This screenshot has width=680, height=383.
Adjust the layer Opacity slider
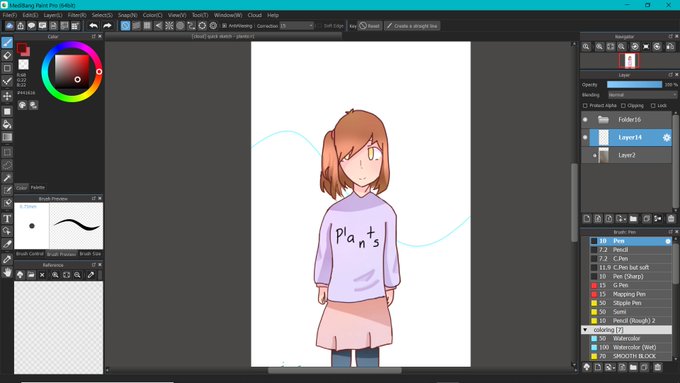click(634, 85)
